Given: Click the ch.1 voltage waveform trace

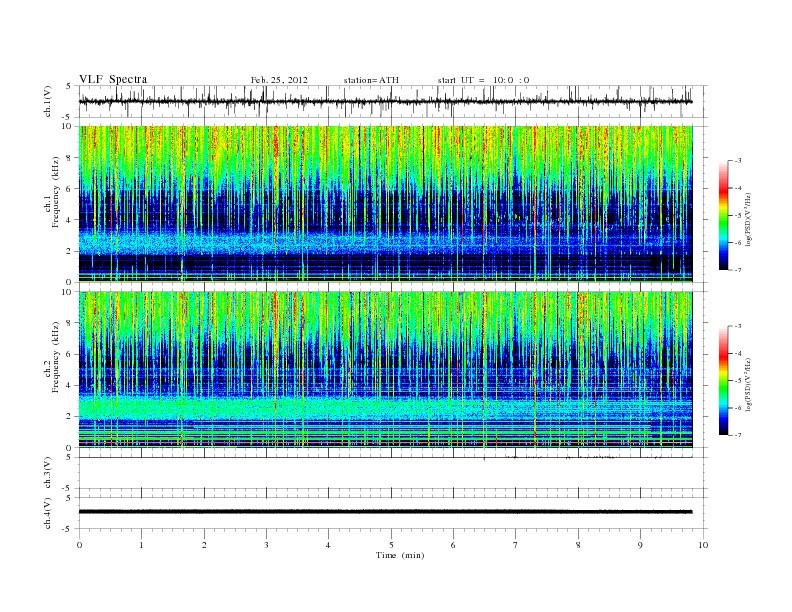Looking at the screenshot, I should coord(385,101).
